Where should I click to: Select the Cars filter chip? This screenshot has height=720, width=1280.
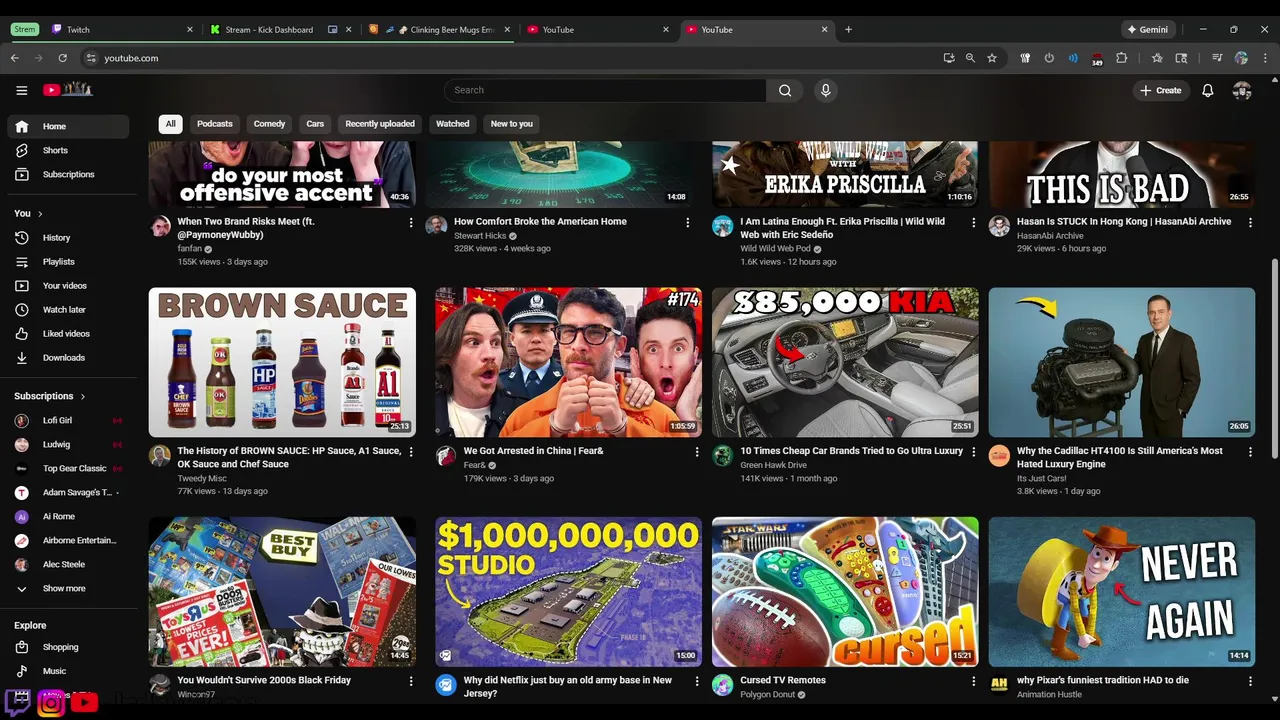(x=315, y=124)
